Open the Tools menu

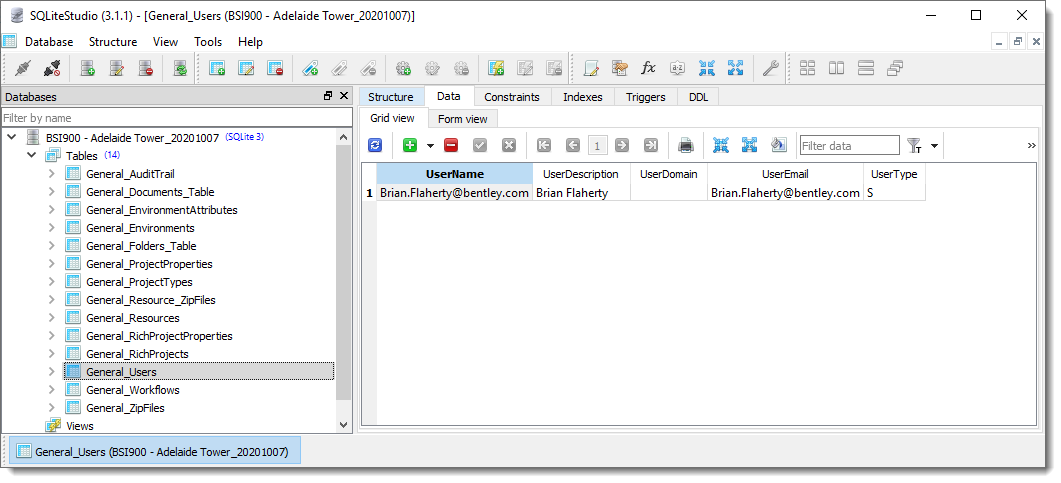point(208,42)
